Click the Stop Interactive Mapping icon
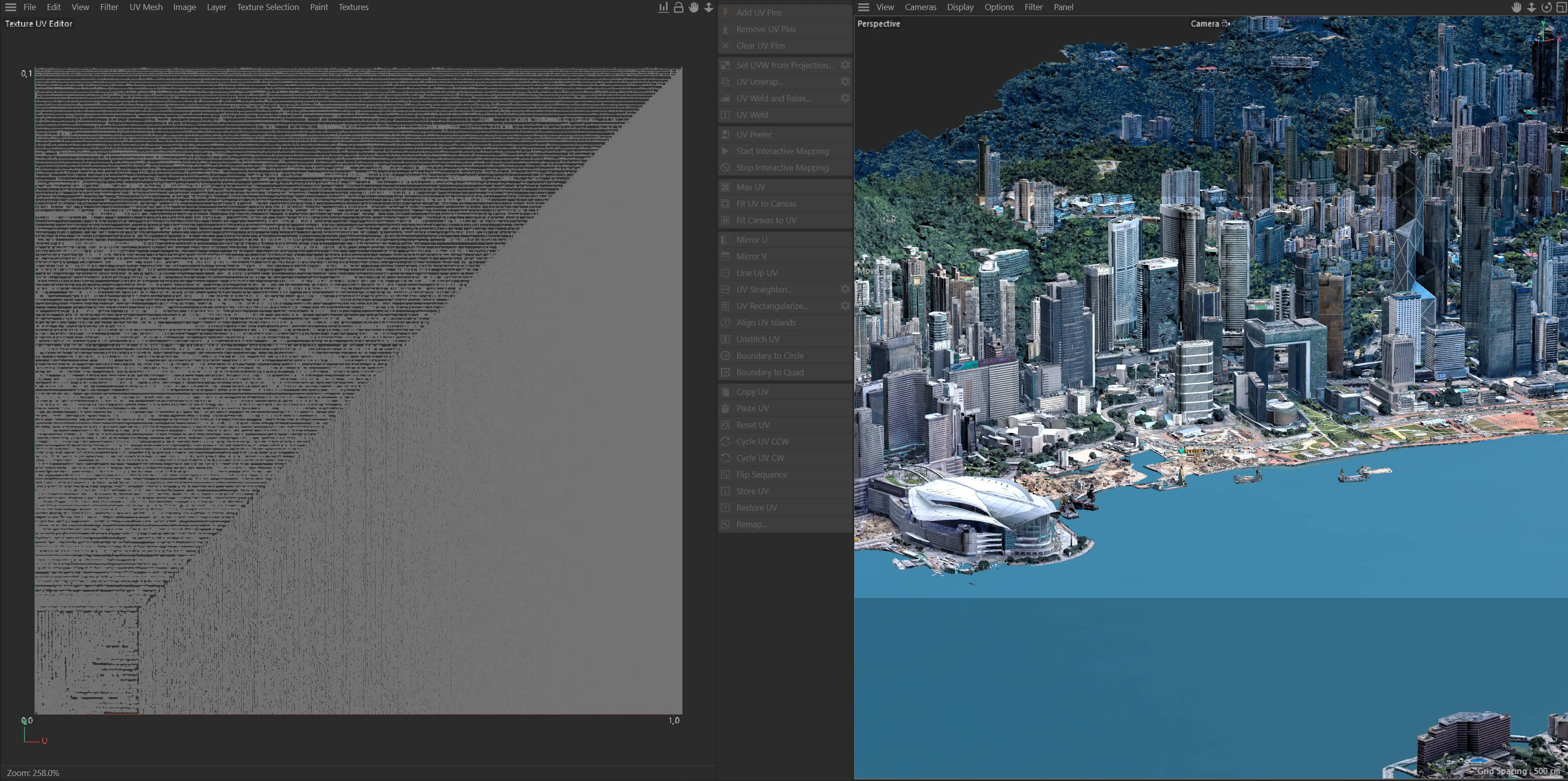Viewport: 1568px width, 781px height. coord(726,168)
